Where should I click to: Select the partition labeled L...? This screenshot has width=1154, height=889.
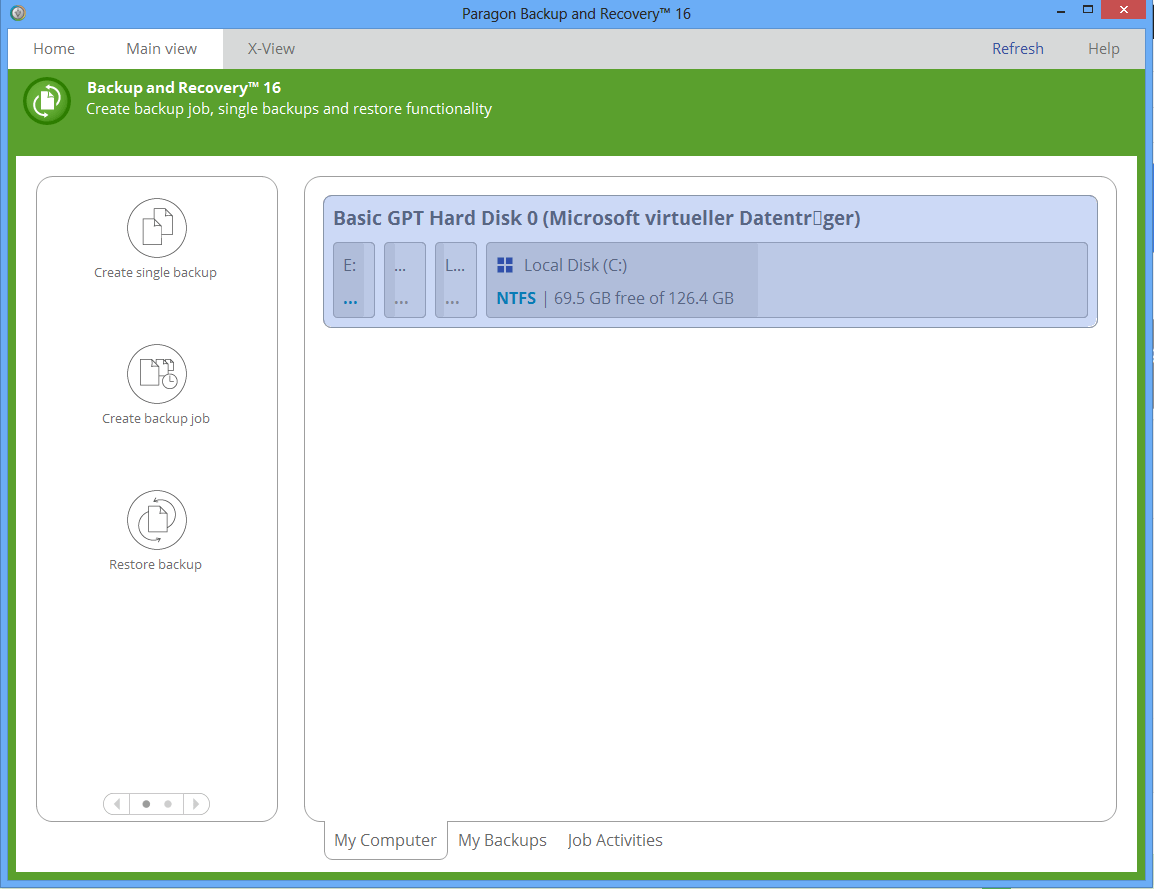[x=455, y=280]
